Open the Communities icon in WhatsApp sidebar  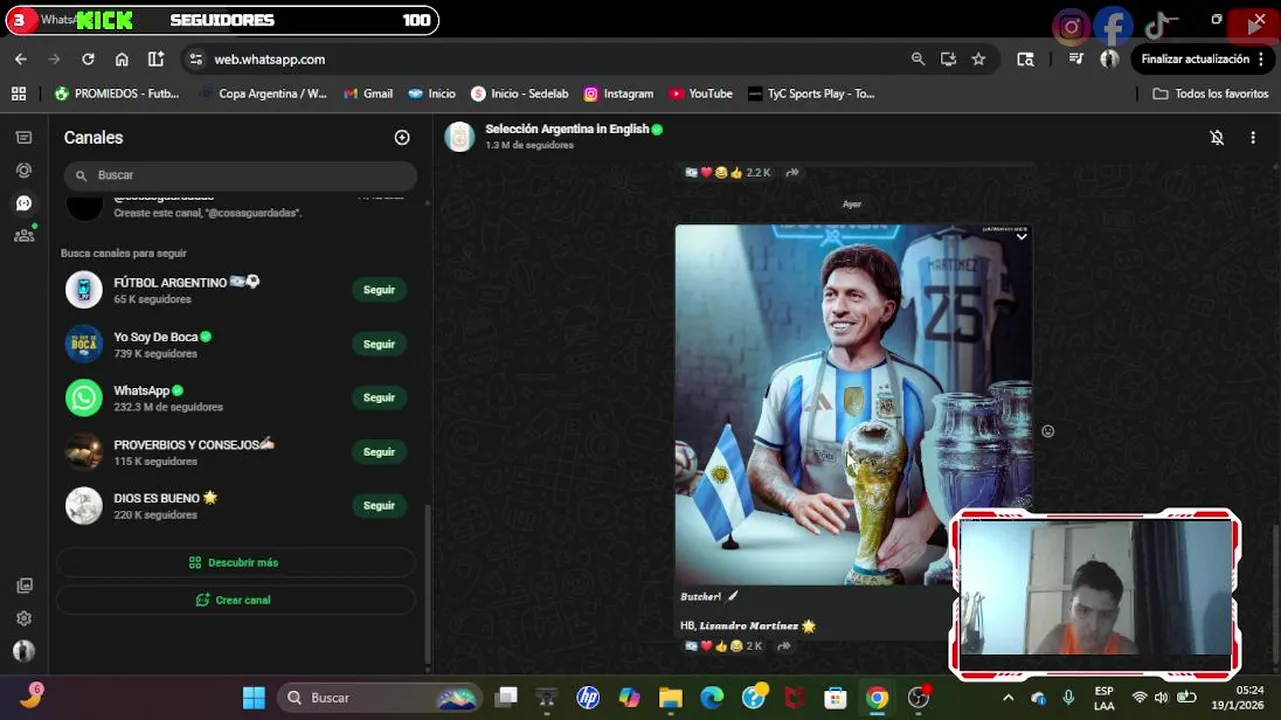[24, 236]
